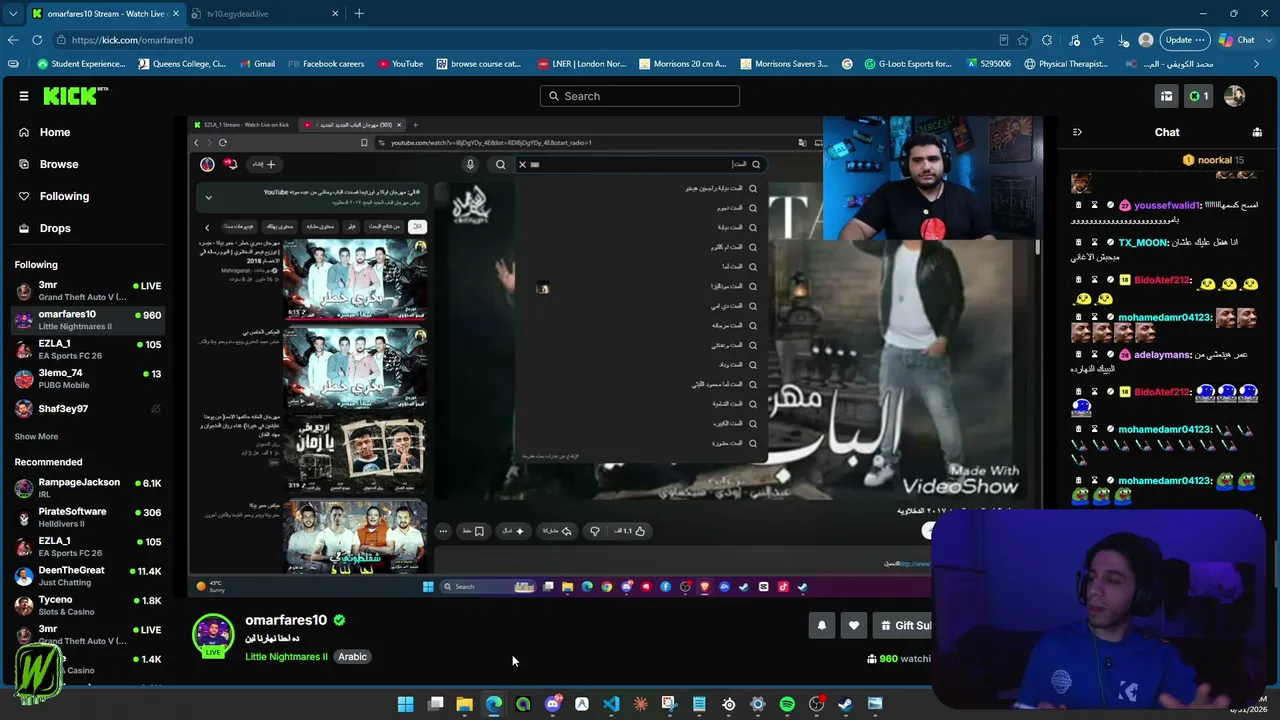Open the Gmail bookmark

[256, 64]
